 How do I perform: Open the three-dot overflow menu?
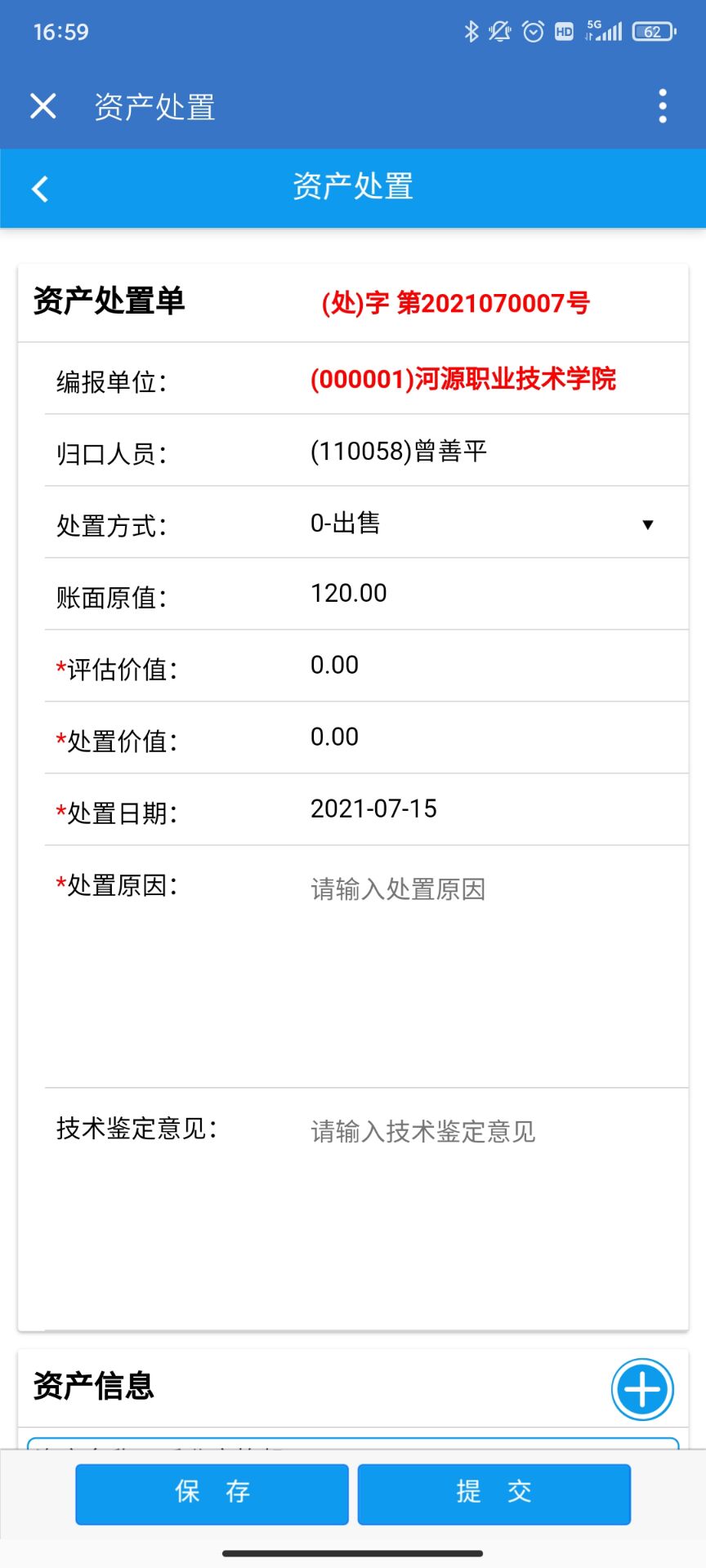coord(662,106)
